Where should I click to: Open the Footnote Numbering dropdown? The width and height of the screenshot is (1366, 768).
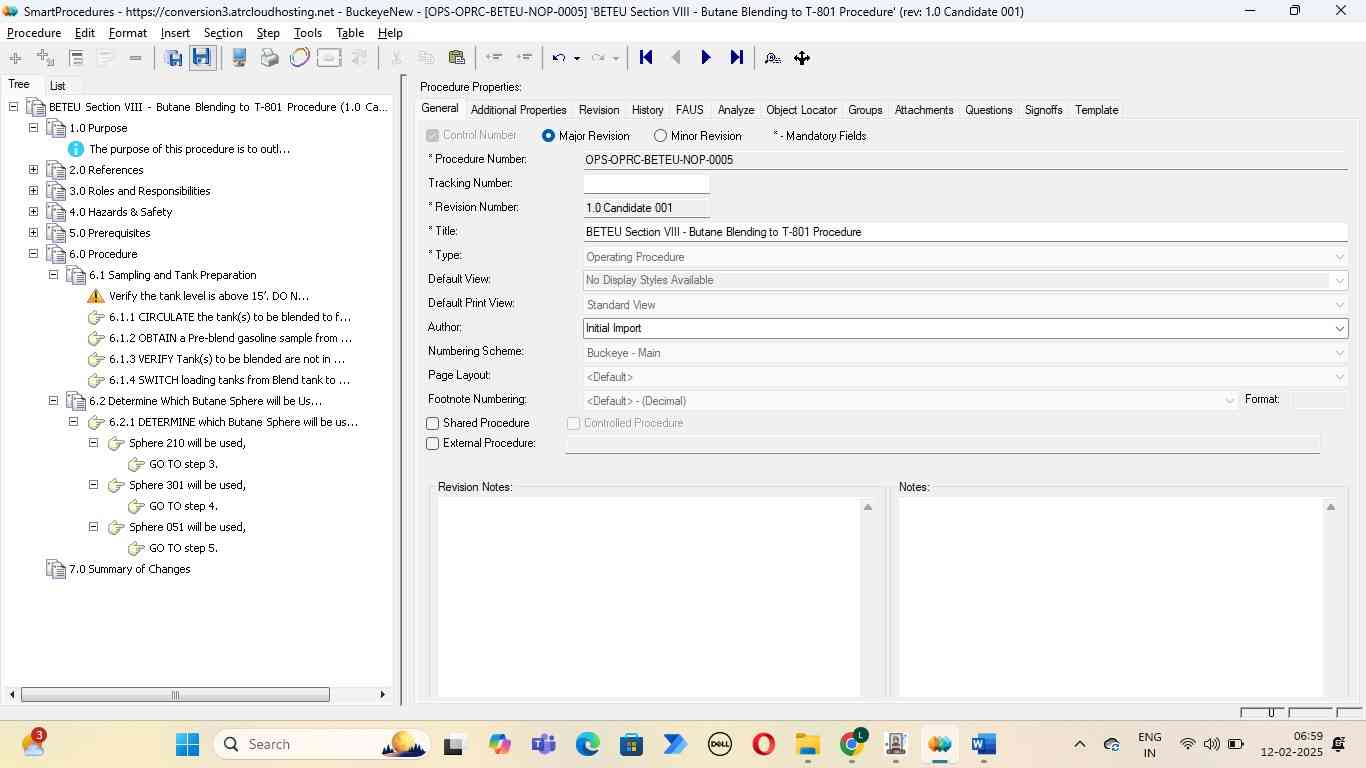click(x=1229, y=401)
